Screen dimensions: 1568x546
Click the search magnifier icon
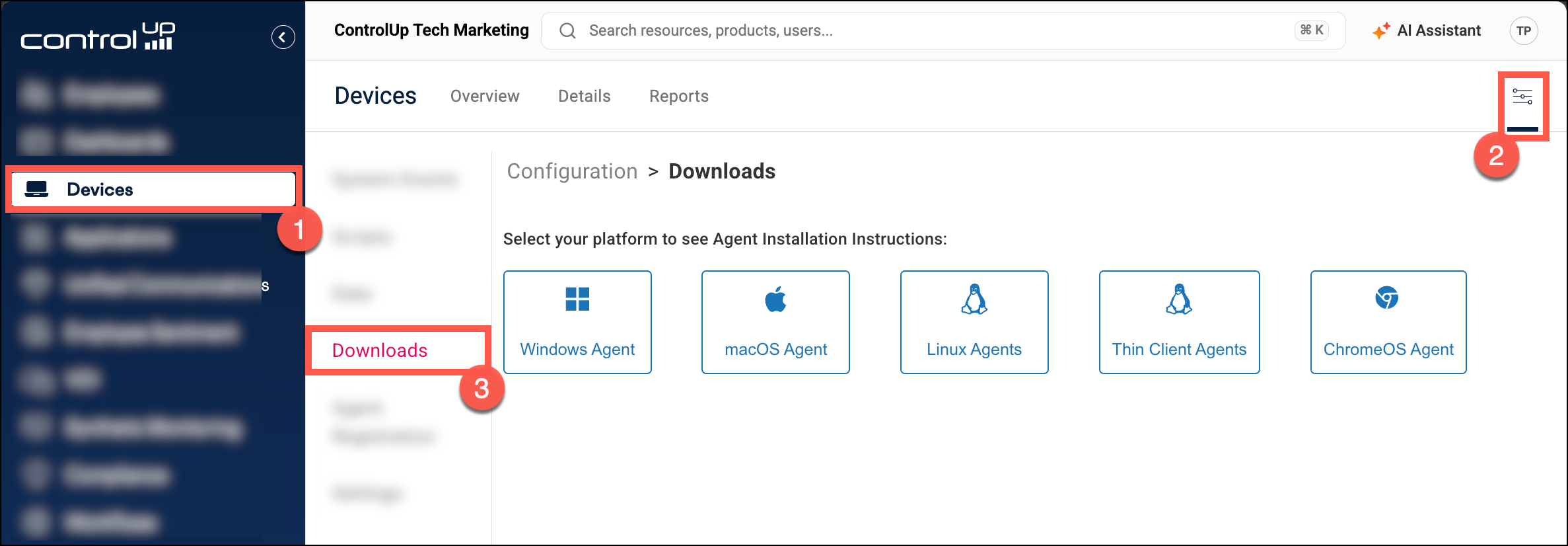pos(567,30)
